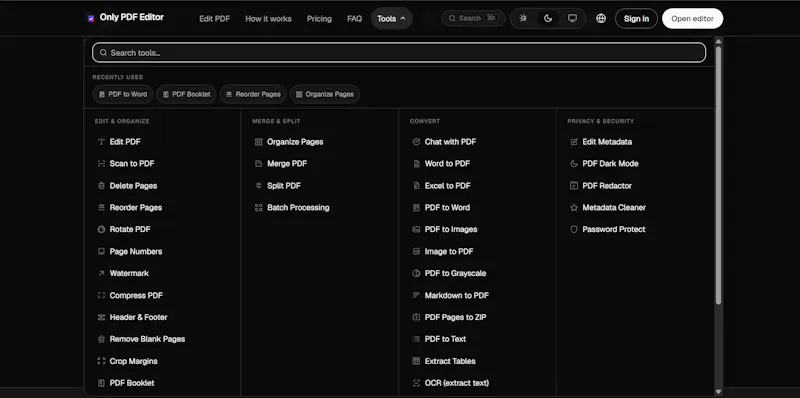Viewport: 800px width, 398px height.
Task: Click the tools menu vertical scrollbar
Action: [718, 175]
